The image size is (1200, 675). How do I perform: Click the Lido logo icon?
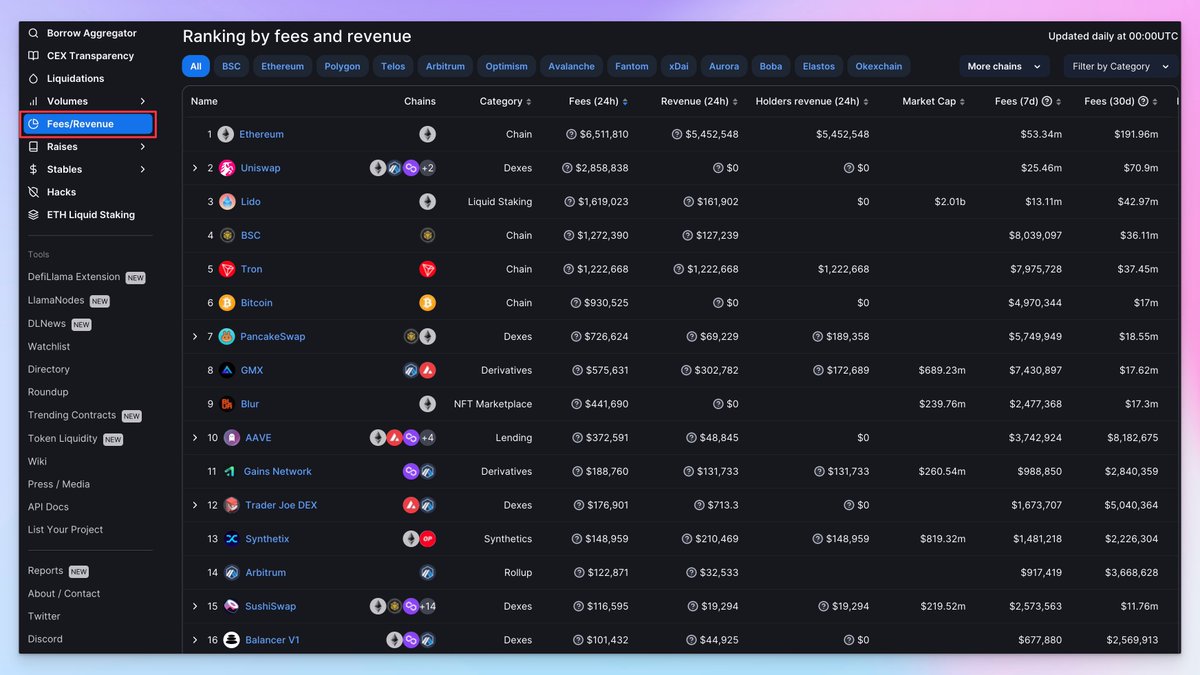(x=227, y=201)
